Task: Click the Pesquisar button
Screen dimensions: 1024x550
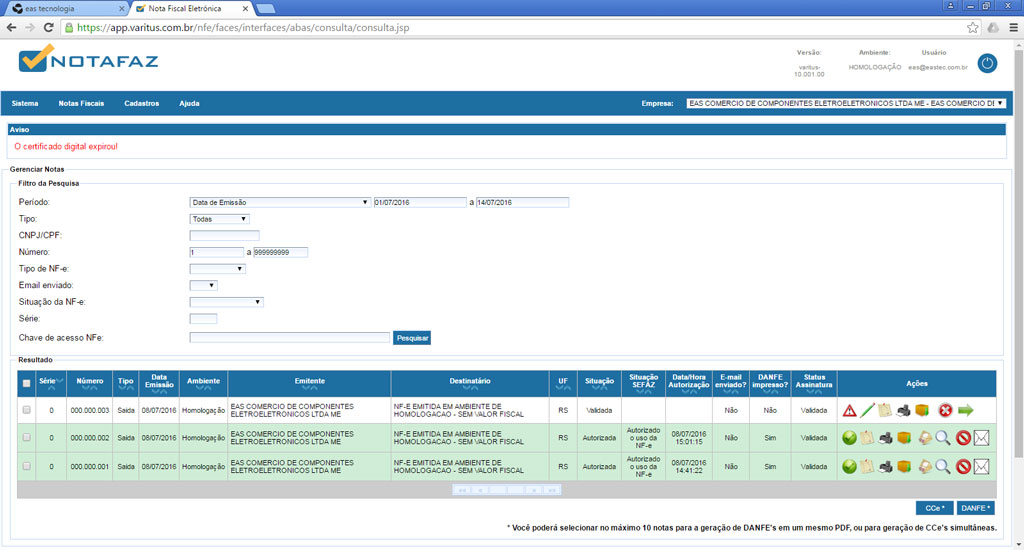Action: click(412, 338)
